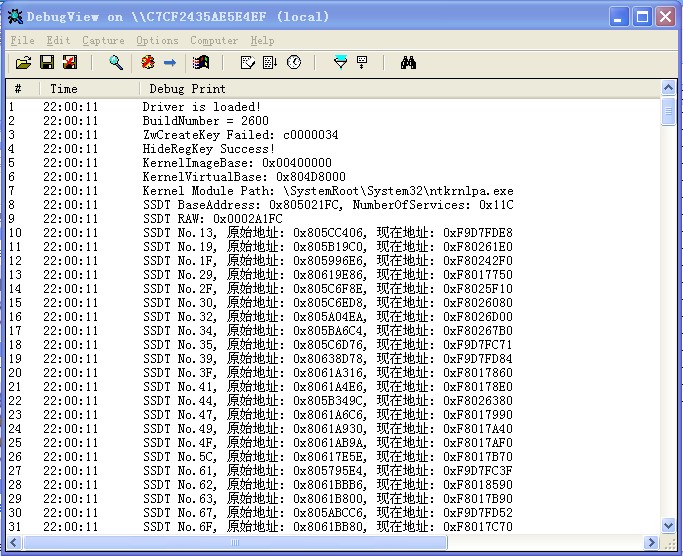Toggle the Autoscroll toolbar icon
The image size is (683, 556).
270,63
